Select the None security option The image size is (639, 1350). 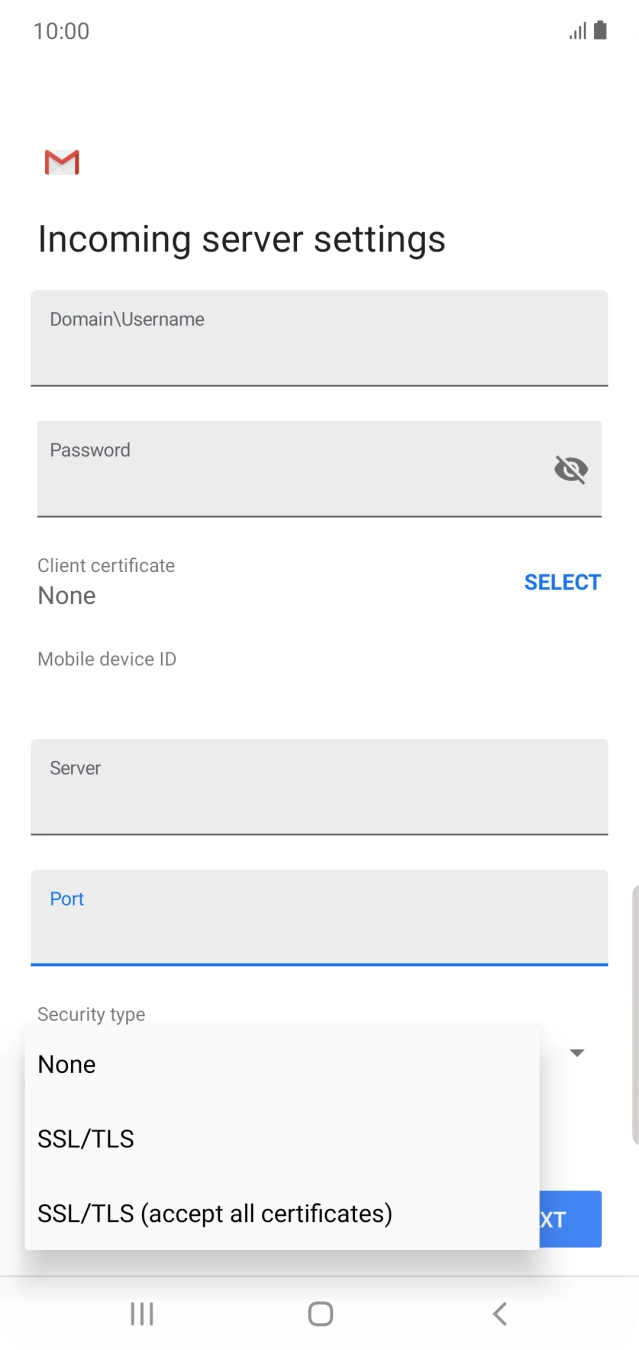[66, 1064]
